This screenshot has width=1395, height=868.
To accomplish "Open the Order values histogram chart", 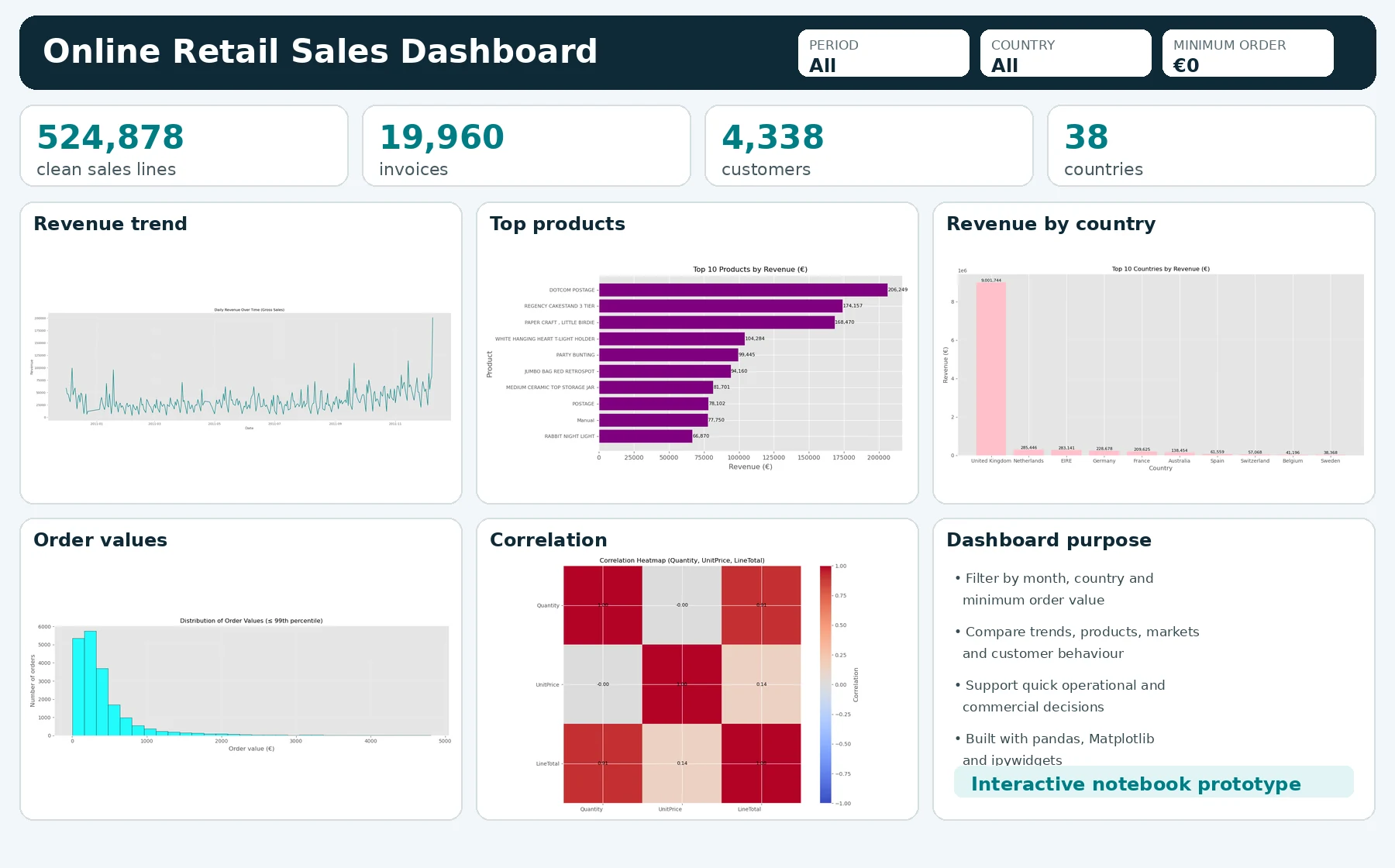I will (x=240, y=684).
